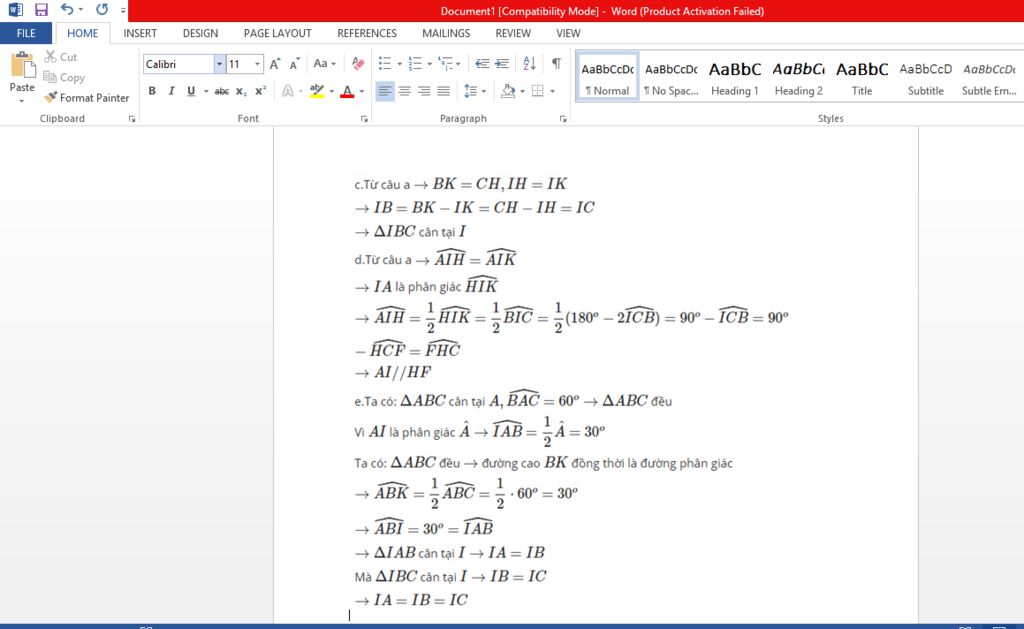Screen dimensions: 1024x629
Task: Open the Paste options arrow below Paste
Action: [22, 101]
